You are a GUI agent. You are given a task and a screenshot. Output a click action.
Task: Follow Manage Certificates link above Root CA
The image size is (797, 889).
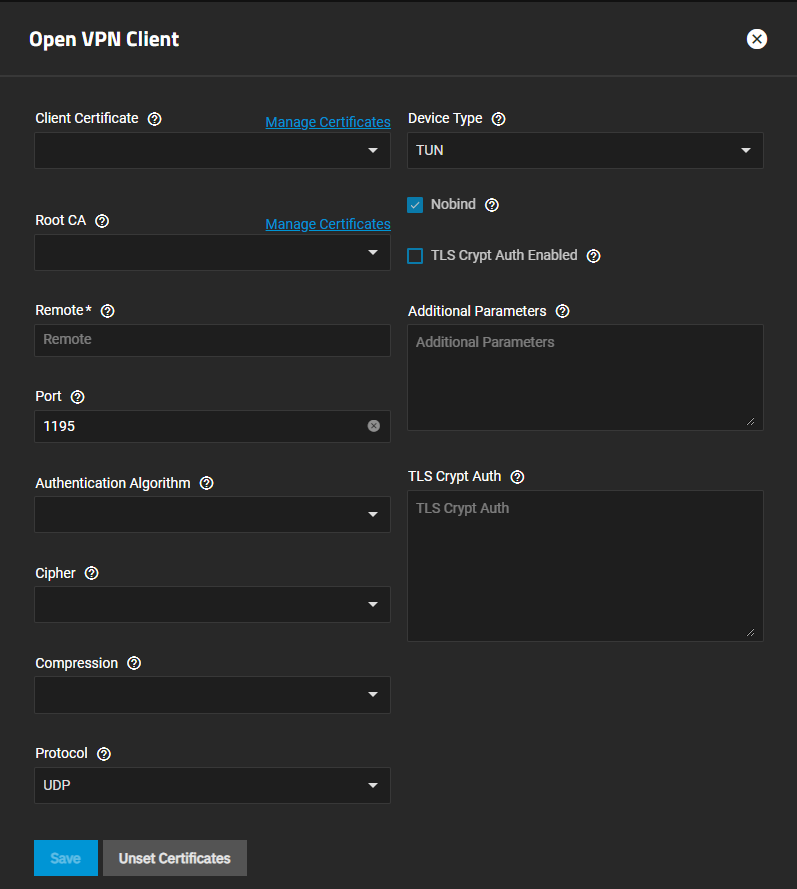click(328, 224)
